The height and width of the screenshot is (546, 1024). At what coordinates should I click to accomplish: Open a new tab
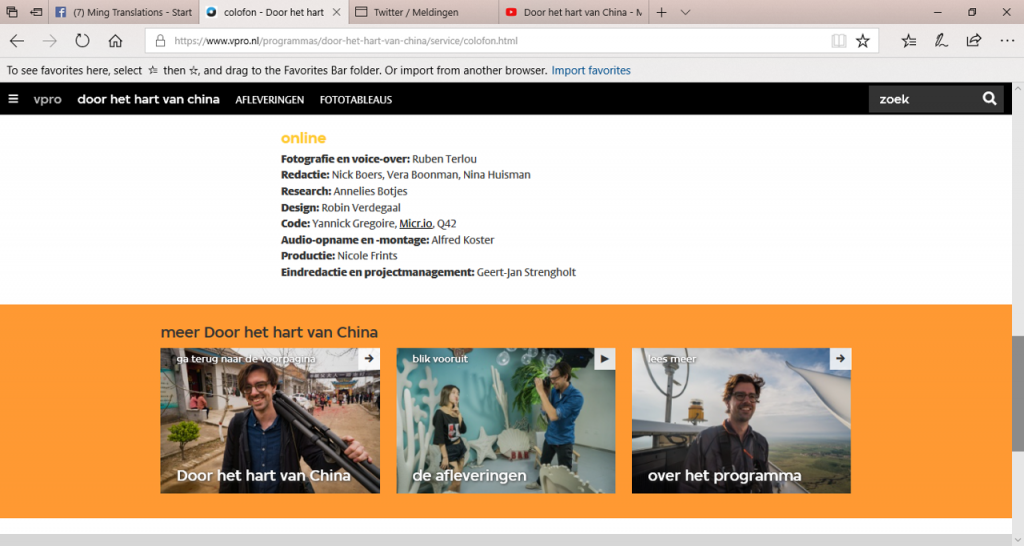(662, 12)
